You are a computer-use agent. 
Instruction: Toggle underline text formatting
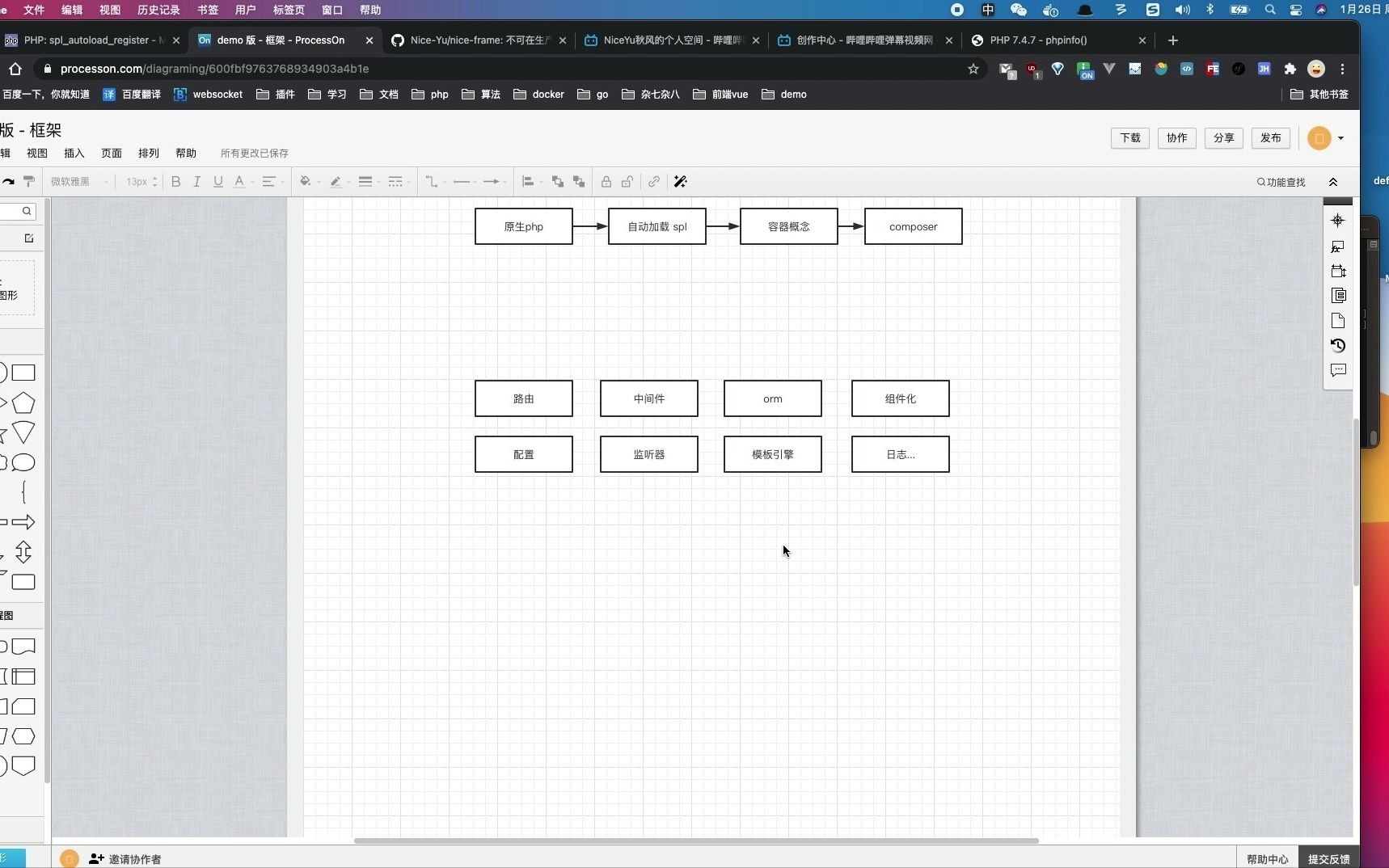218,182
